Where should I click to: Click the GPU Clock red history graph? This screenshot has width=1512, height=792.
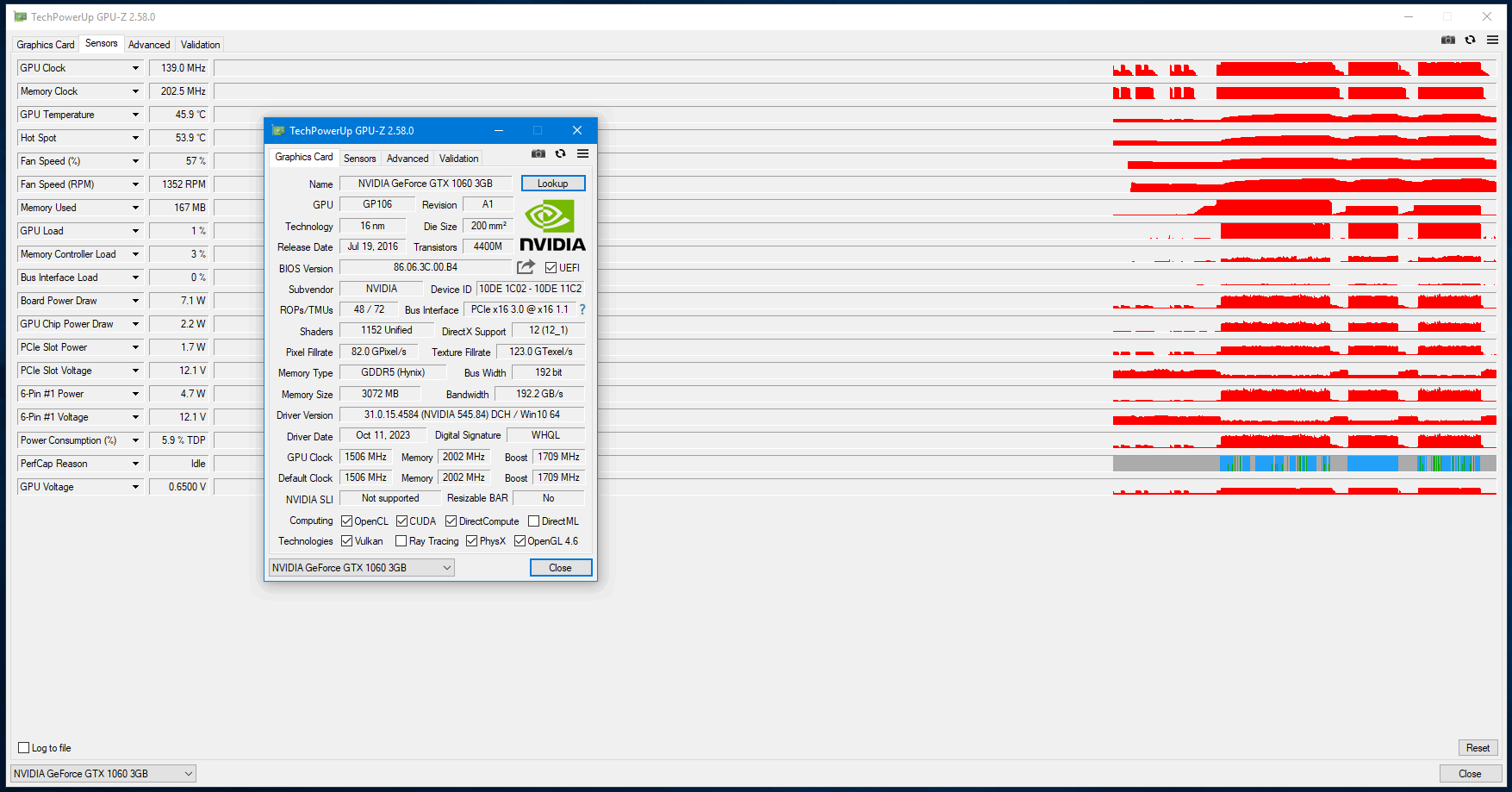1304,68
